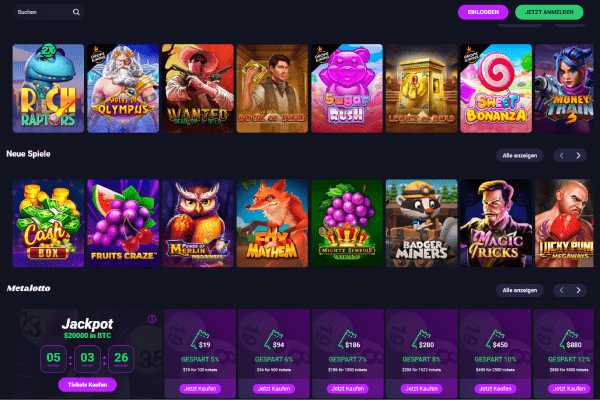Image resolution: width=600 pixels, height=400 pixels.
Task: Purchase the $450 ticket bundle
Action: click(495, 389)
